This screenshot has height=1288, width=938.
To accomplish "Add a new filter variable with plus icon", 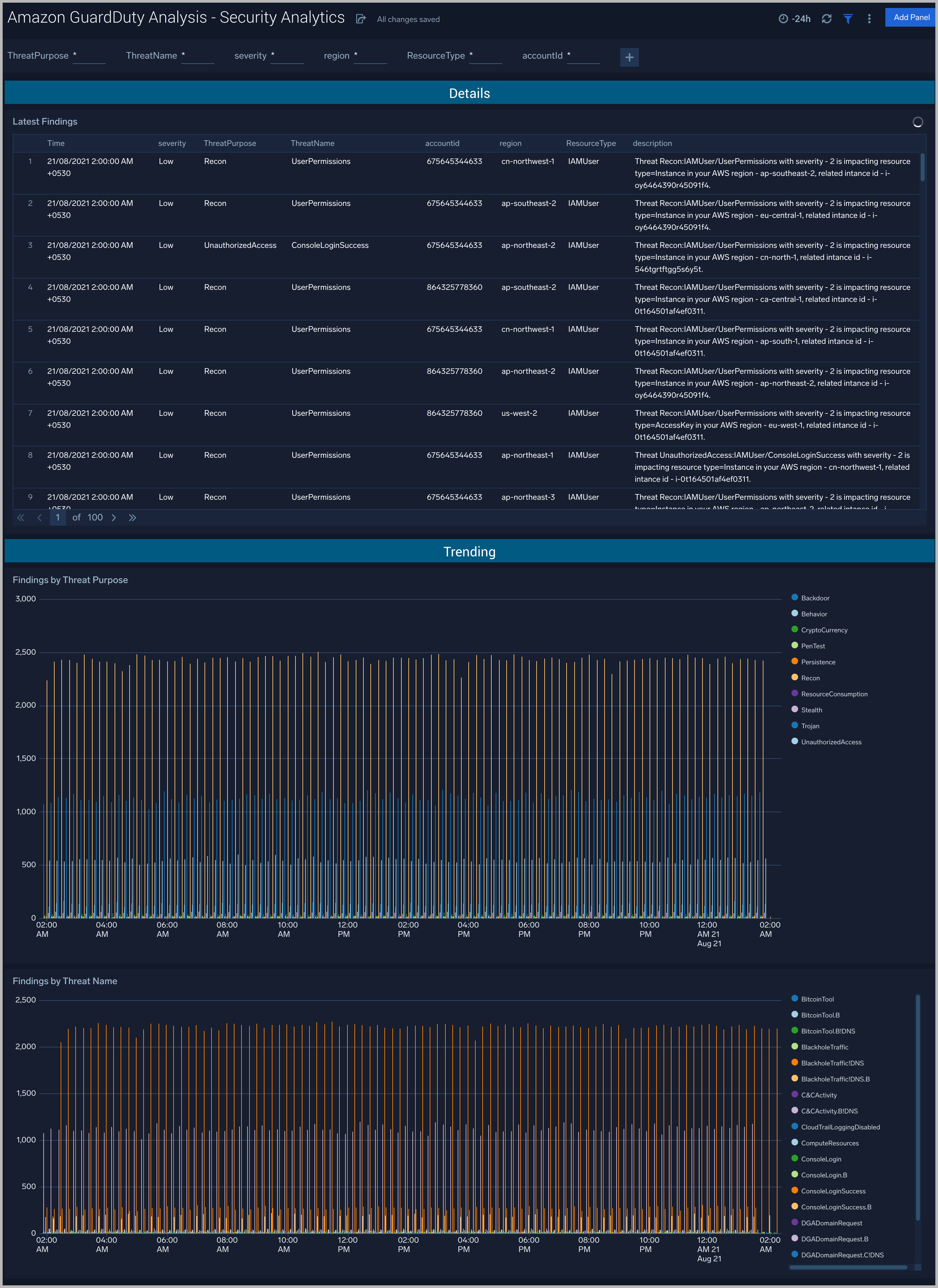I will point(629,57).
